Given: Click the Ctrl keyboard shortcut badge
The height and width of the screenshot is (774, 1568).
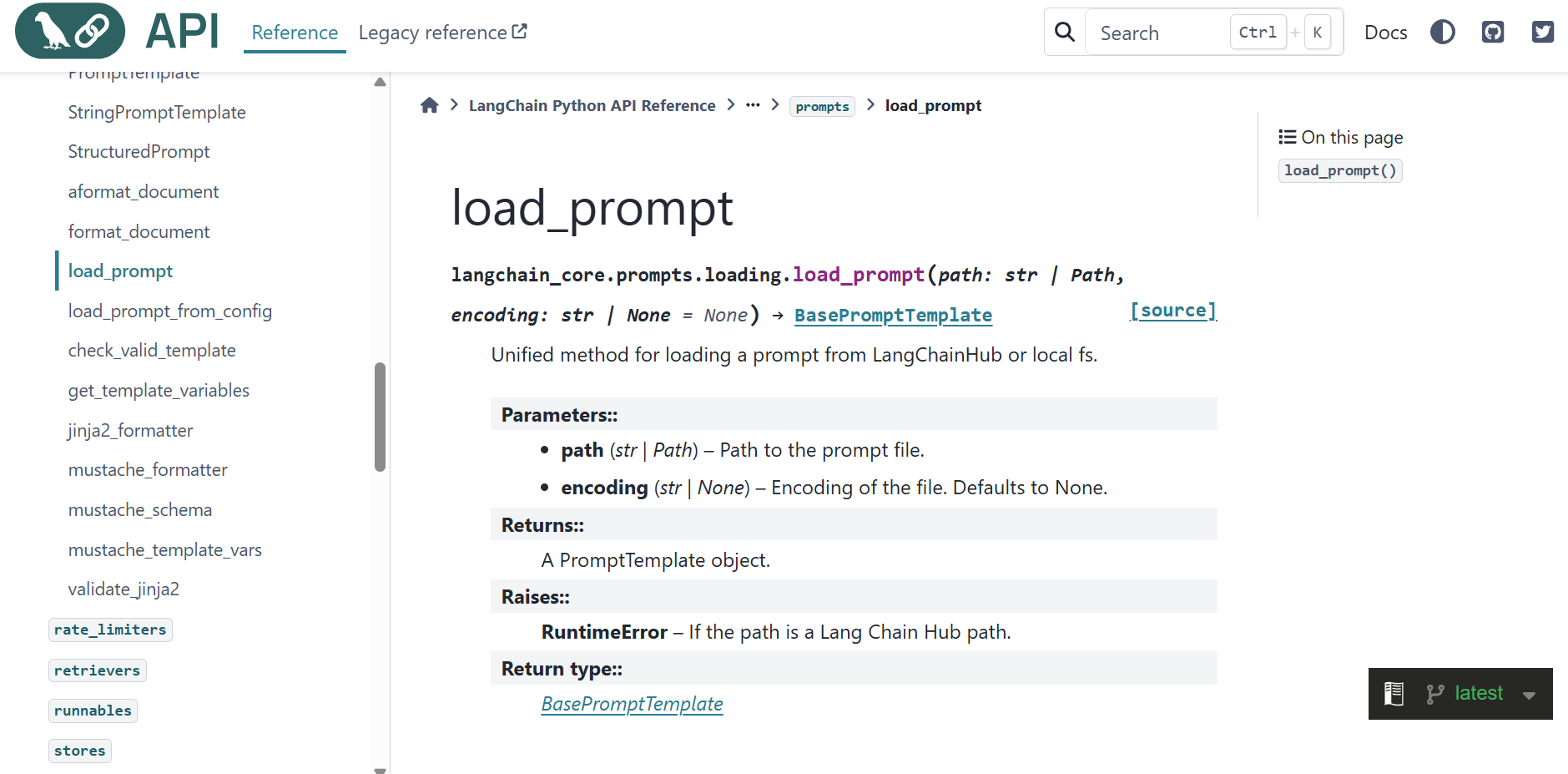Looking at the screenshot, I should coord(1258,33).
